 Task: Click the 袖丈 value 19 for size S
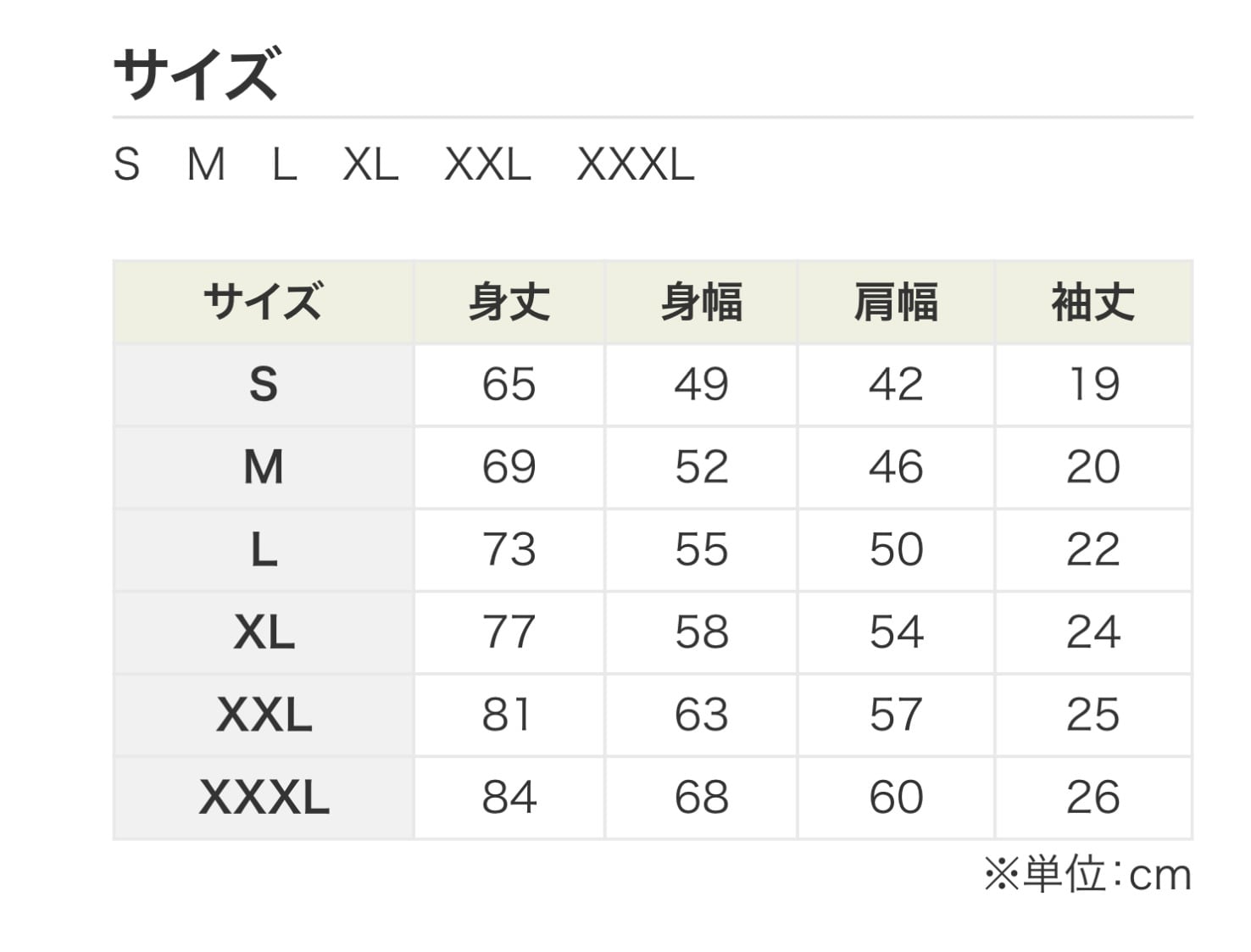(x=1093, y=384)
